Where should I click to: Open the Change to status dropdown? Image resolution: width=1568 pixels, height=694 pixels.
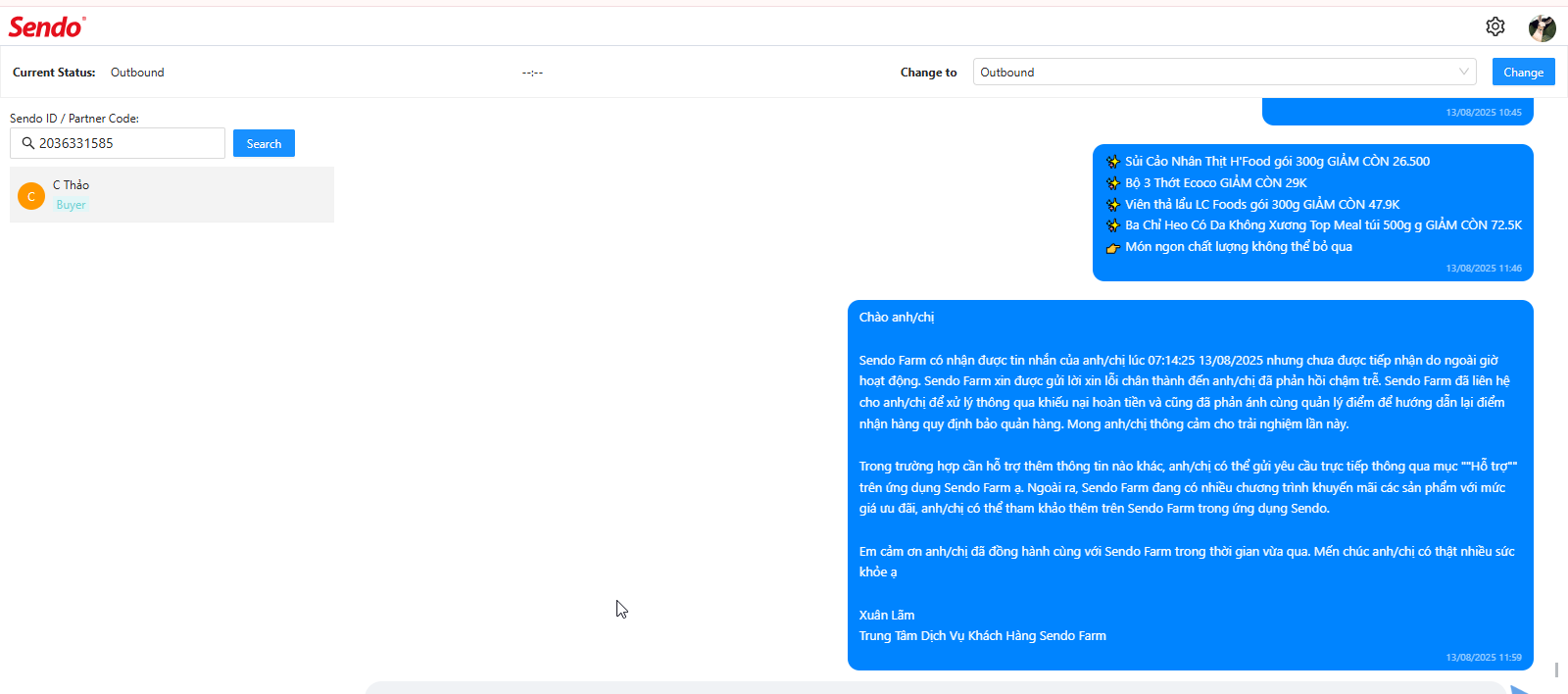point(1225,72)
